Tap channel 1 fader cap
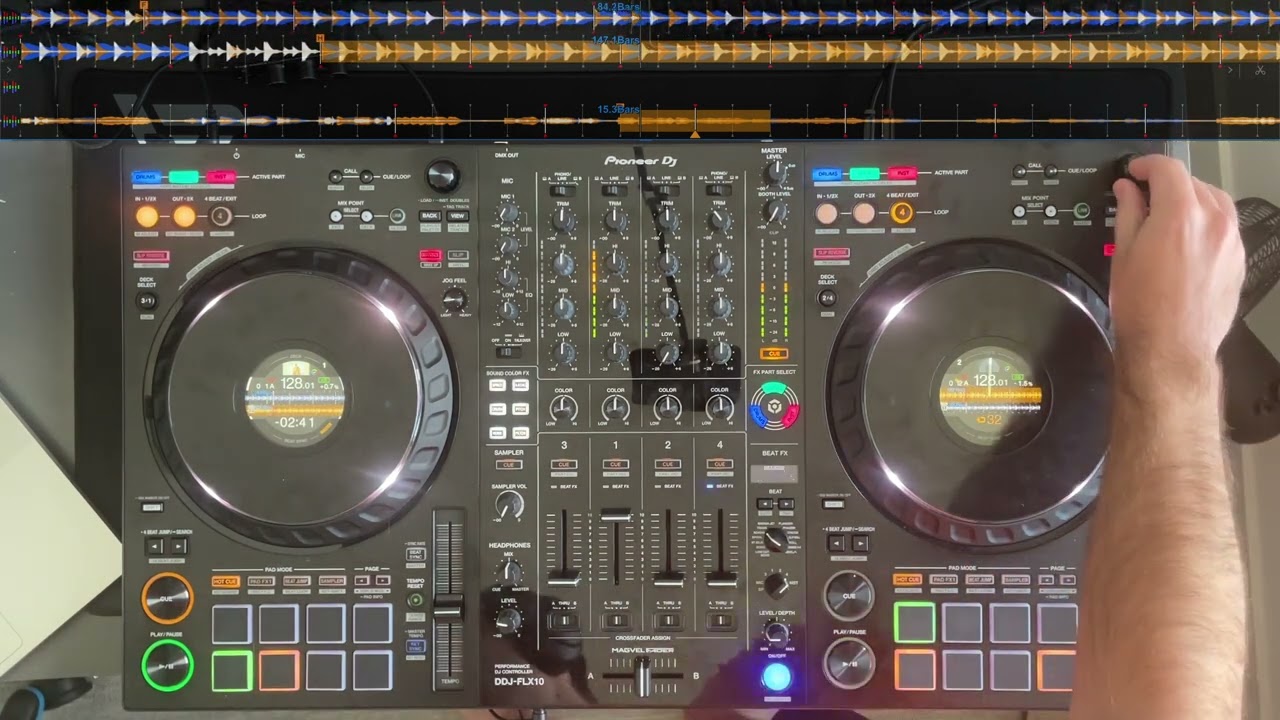Viewport: 1280px width, 720px height. point(615,515)
